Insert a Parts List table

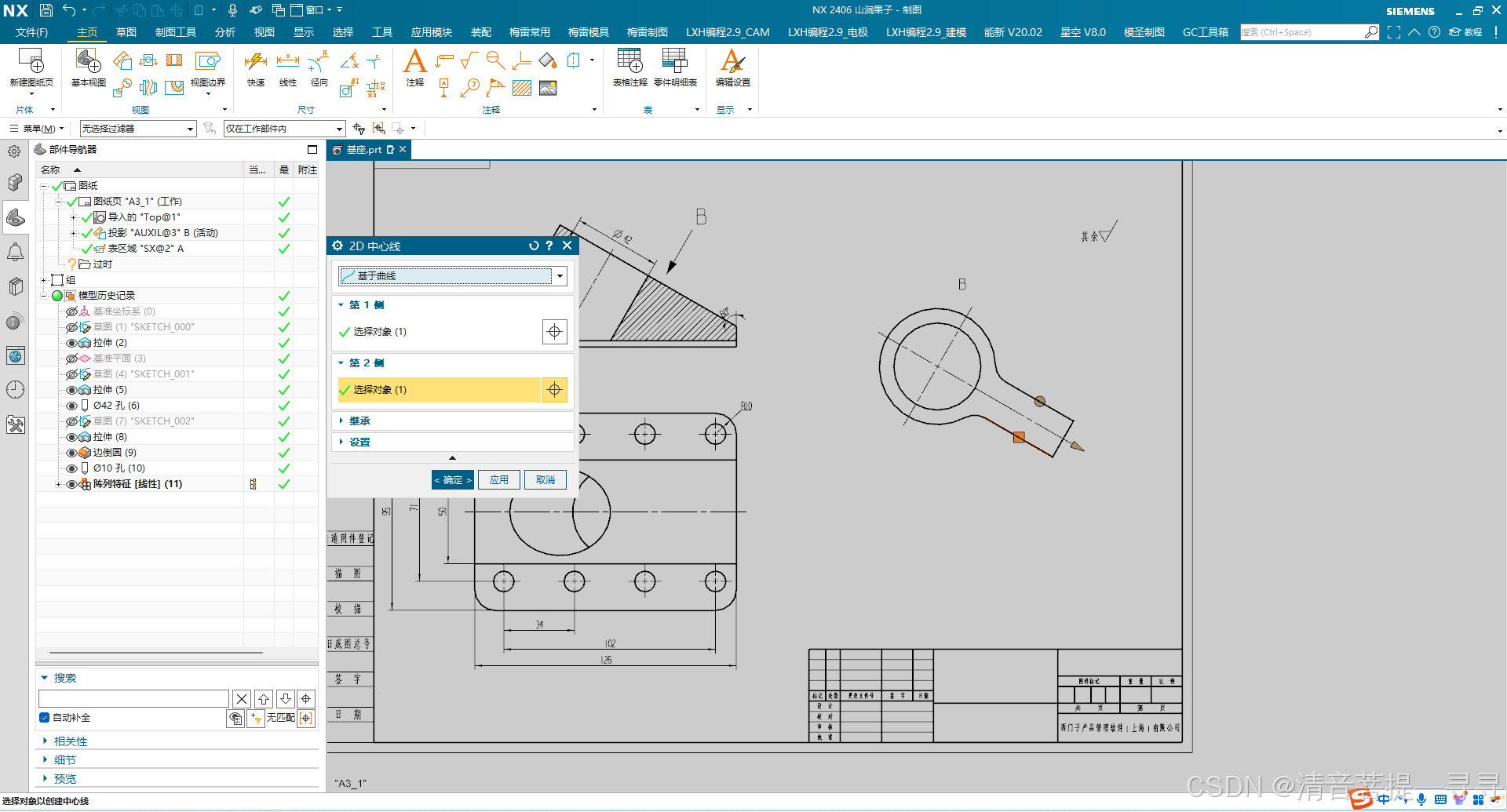coord(675,61)
